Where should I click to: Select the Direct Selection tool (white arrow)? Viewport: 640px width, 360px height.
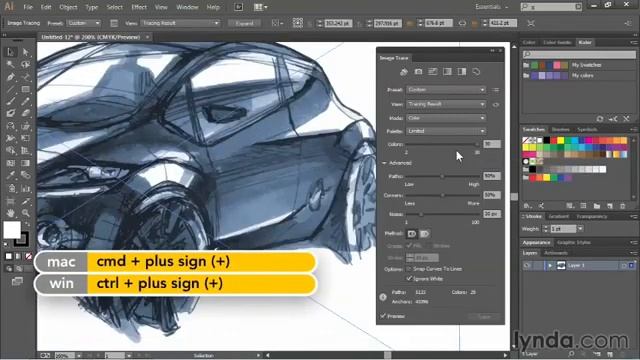click(25, 52)
